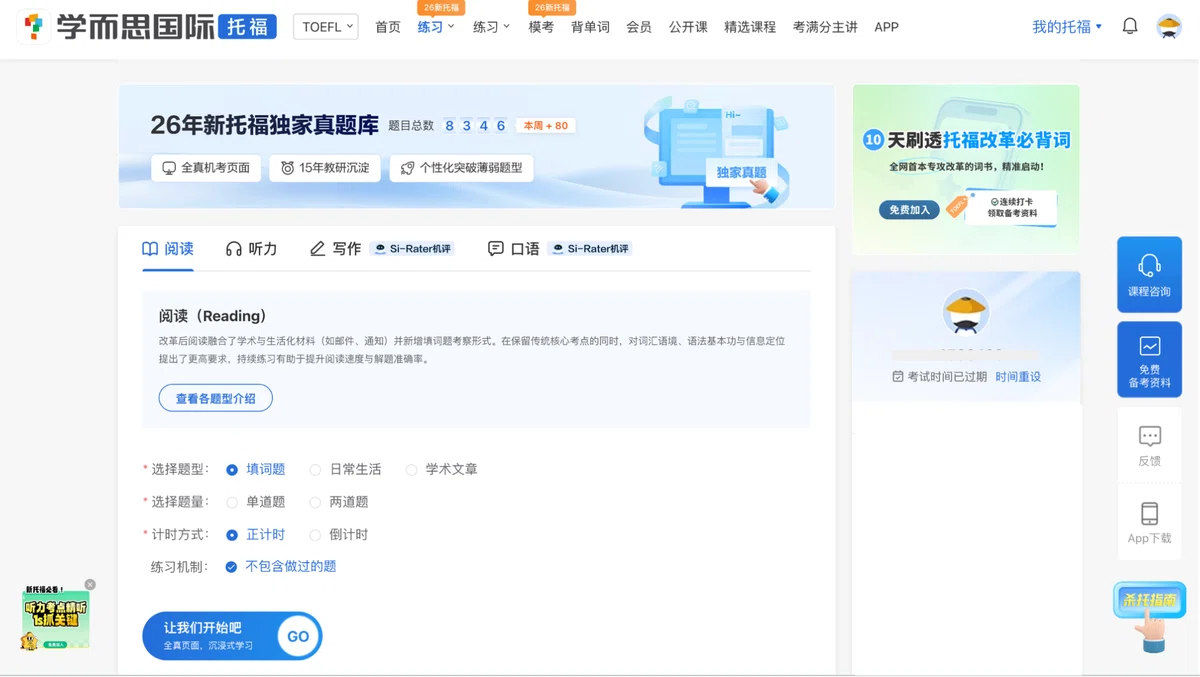Open APP in navigation
Image resolution: width=1200 pixels, height=677 pixels.
(x=886, y=27)
